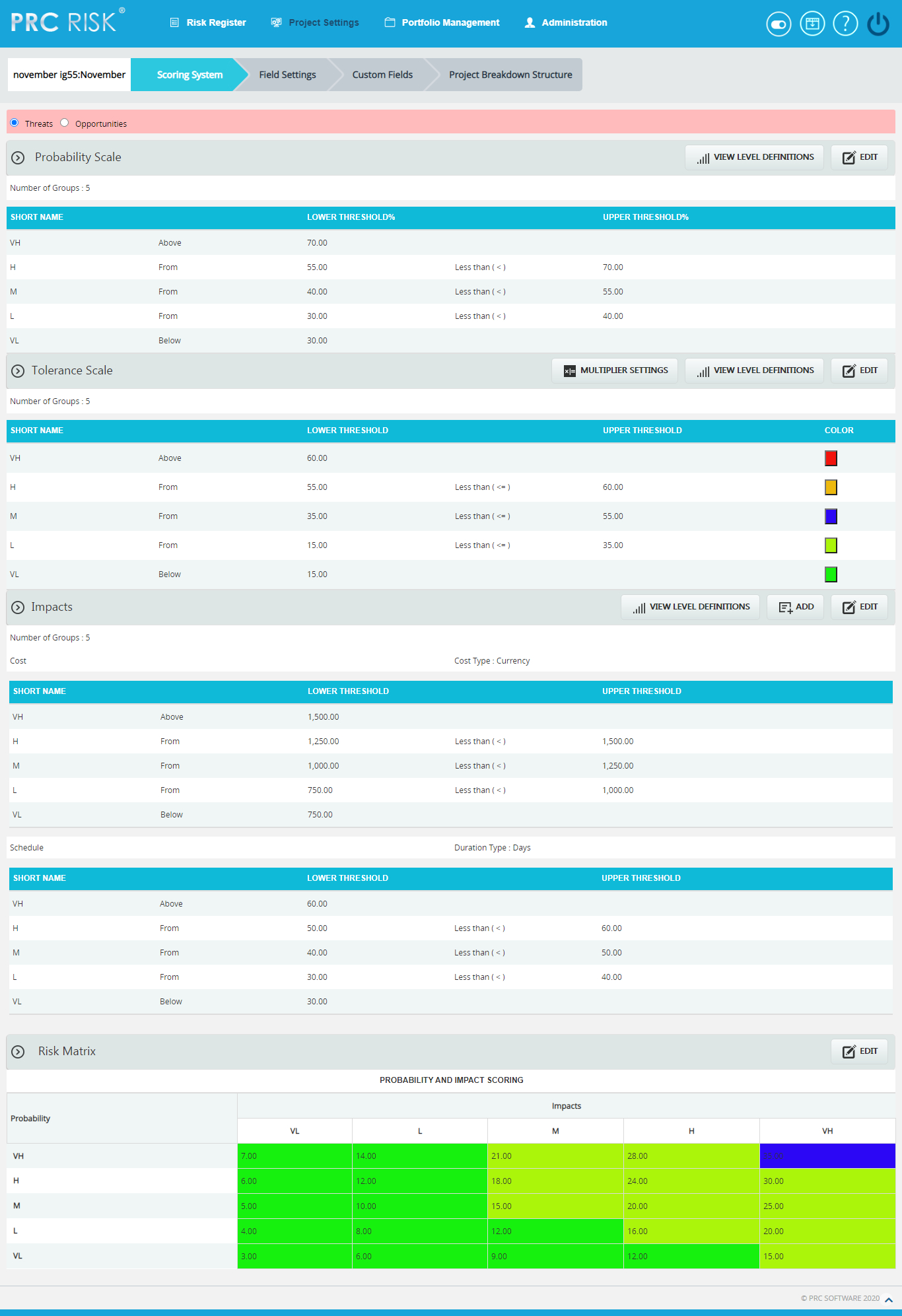The width and height of the screenshot is (902, 1316).
Task: View level definitions for Probability Scale
Action: click(754, 157)
